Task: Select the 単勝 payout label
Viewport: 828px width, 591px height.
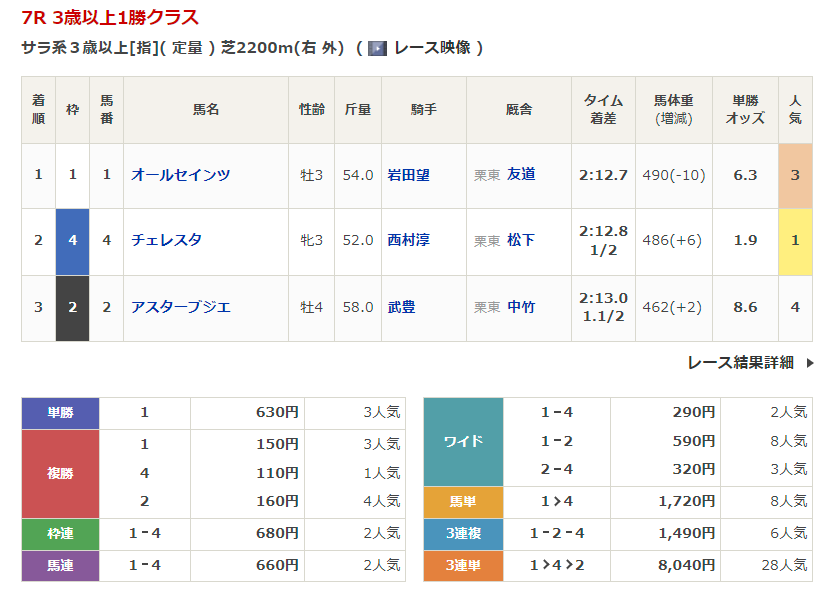Action: point(60,412)
